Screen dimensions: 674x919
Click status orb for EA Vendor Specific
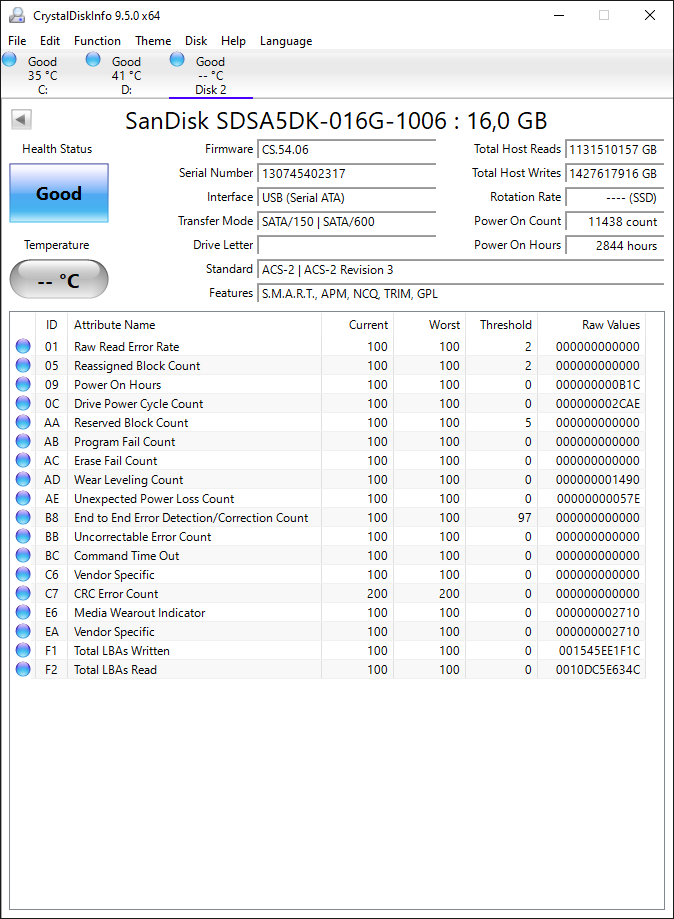coord(23,631)
